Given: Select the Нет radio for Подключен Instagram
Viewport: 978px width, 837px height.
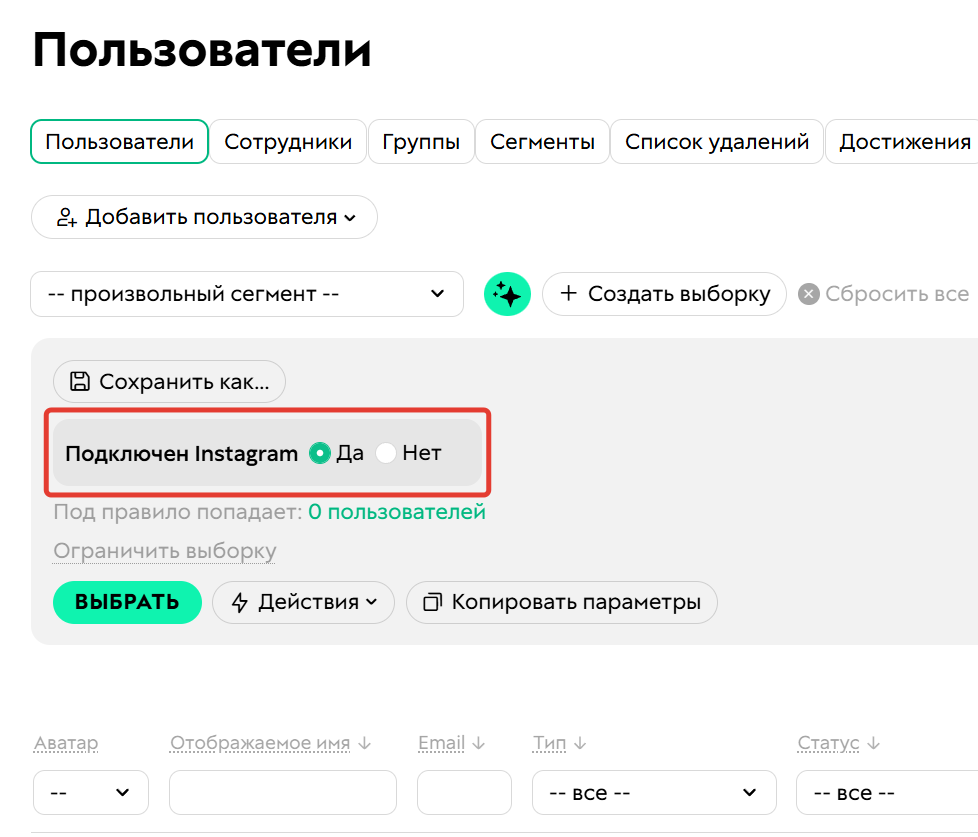Looking at the screenshot, I should coord(385,453).
